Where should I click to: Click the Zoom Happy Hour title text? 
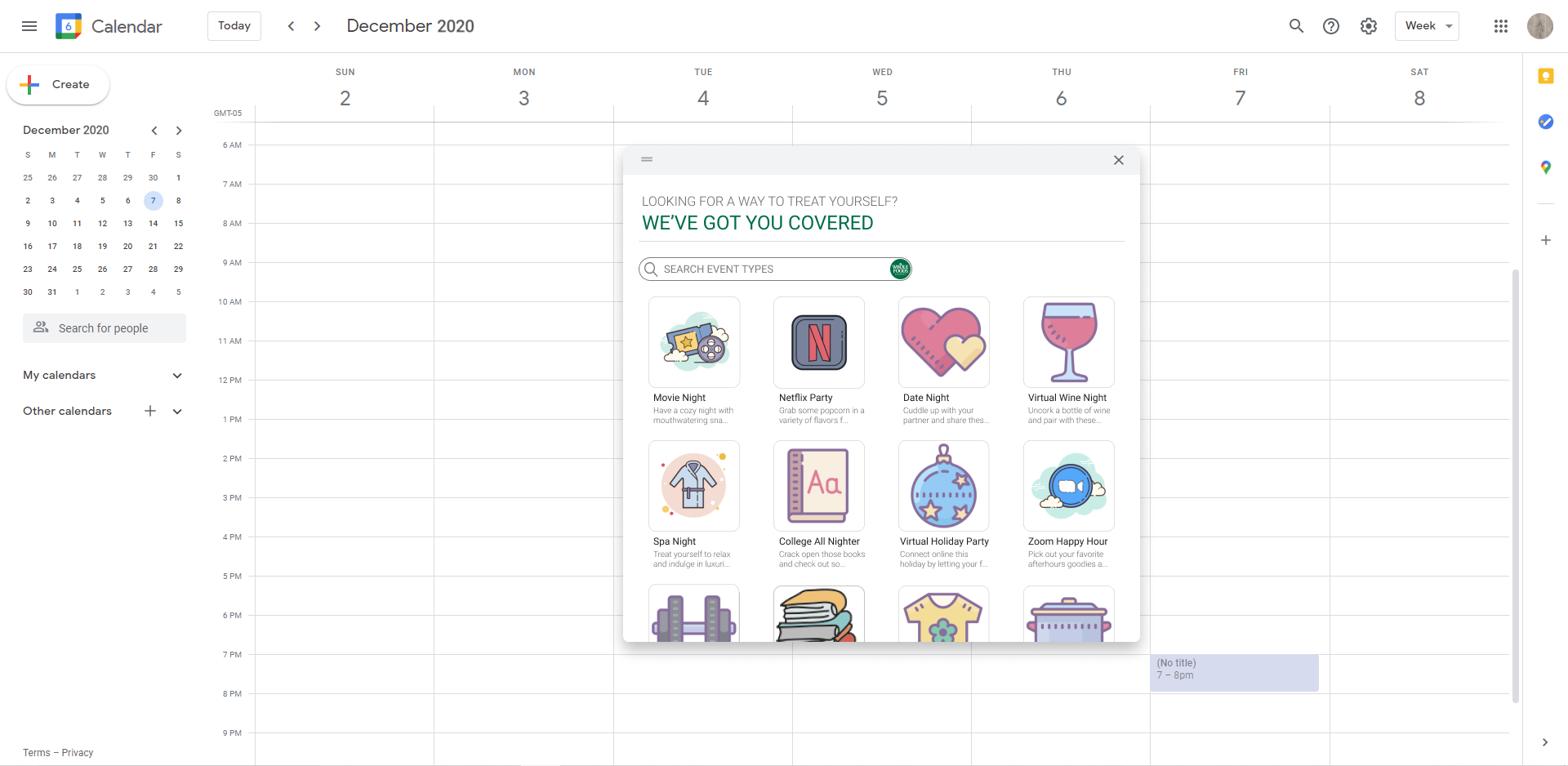click(1067, 541)
